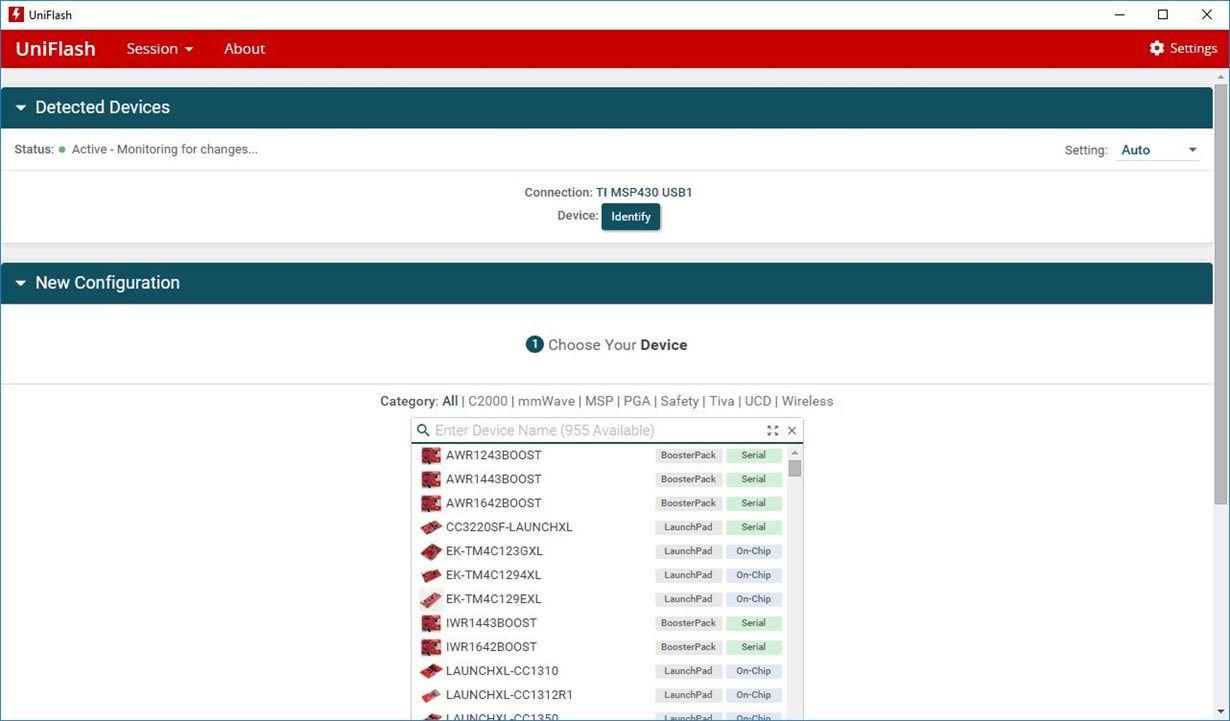Click On-Chip tag on EK-TM4C1294XL row
Screen dimensions: 1230x721
point(754,575)
